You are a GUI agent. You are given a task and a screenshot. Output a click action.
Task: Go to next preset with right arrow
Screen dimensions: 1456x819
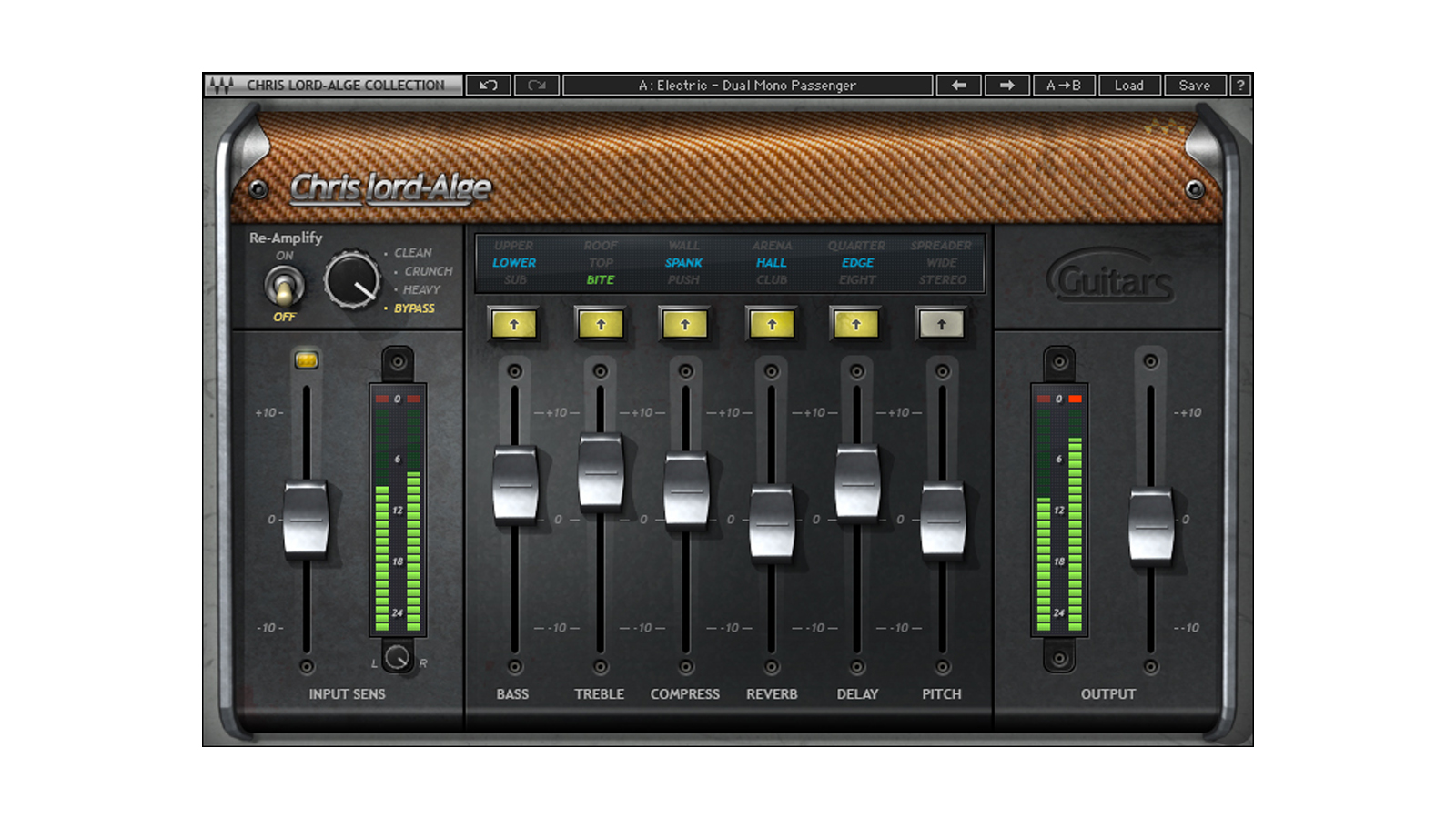click(1006, 86)
